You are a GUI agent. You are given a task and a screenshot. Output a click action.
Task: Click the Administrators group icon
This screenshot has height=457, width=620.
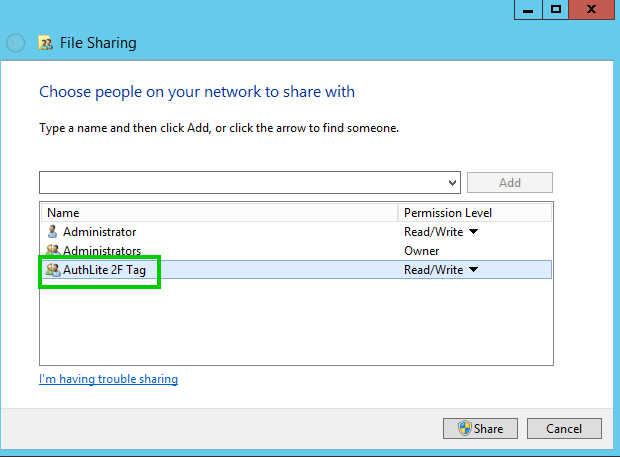(53, 251)
